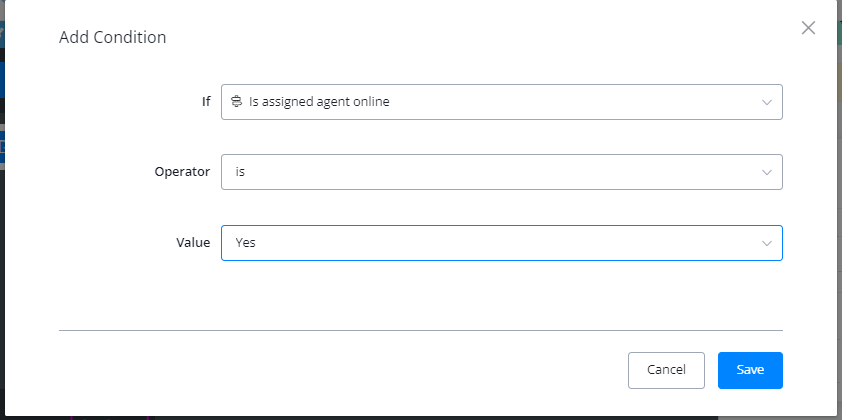
Task: Expand the If dropdown chevron
Action: 767,102
